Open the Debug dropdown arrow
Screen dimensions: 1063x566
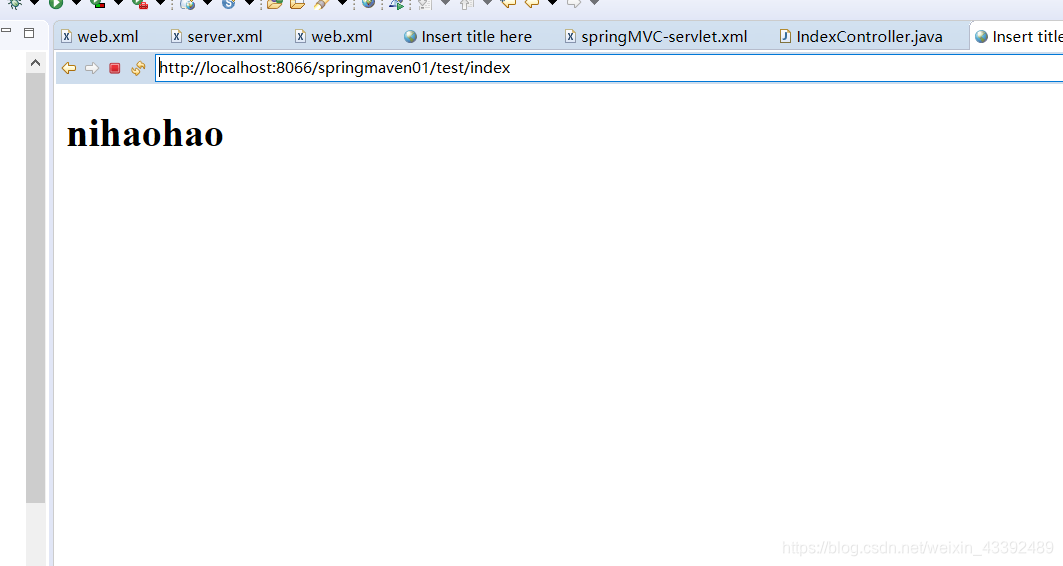[x=35, y=3]
